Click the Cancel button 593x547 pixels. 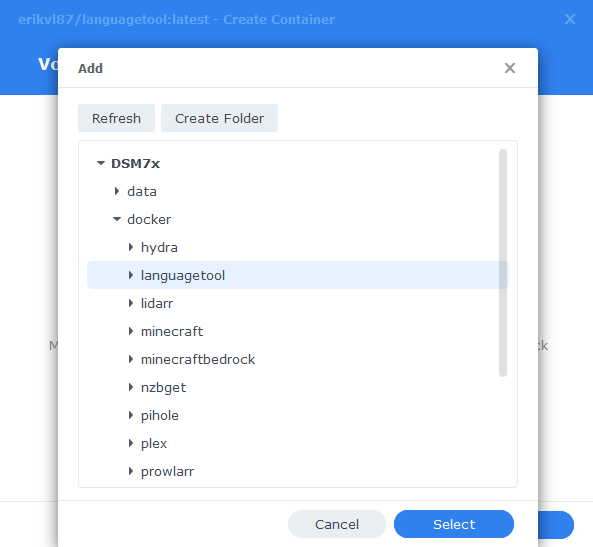coord(337,524)
